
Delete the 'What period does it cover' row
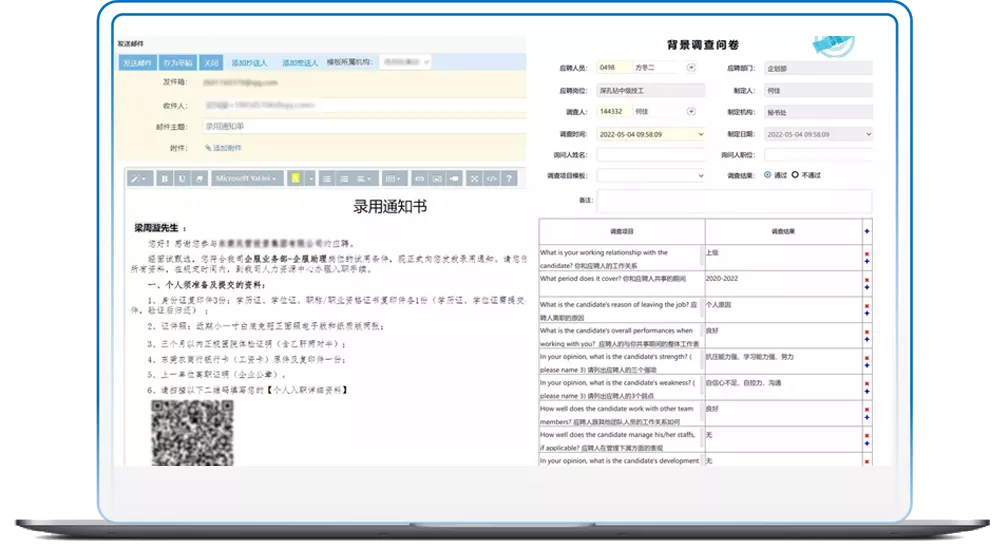click(867, 280)
